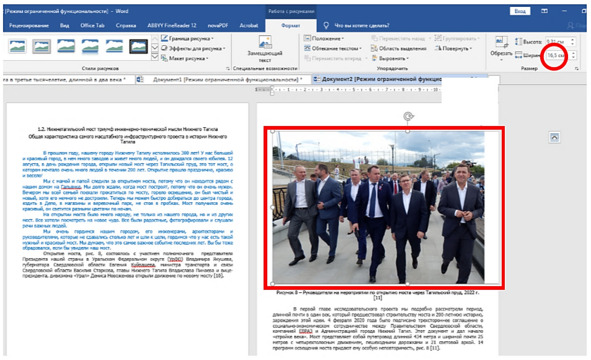Apply the black-framed picture style thumbnail
This screenshot has width=591, height=360.
click(x=138, y=46)
